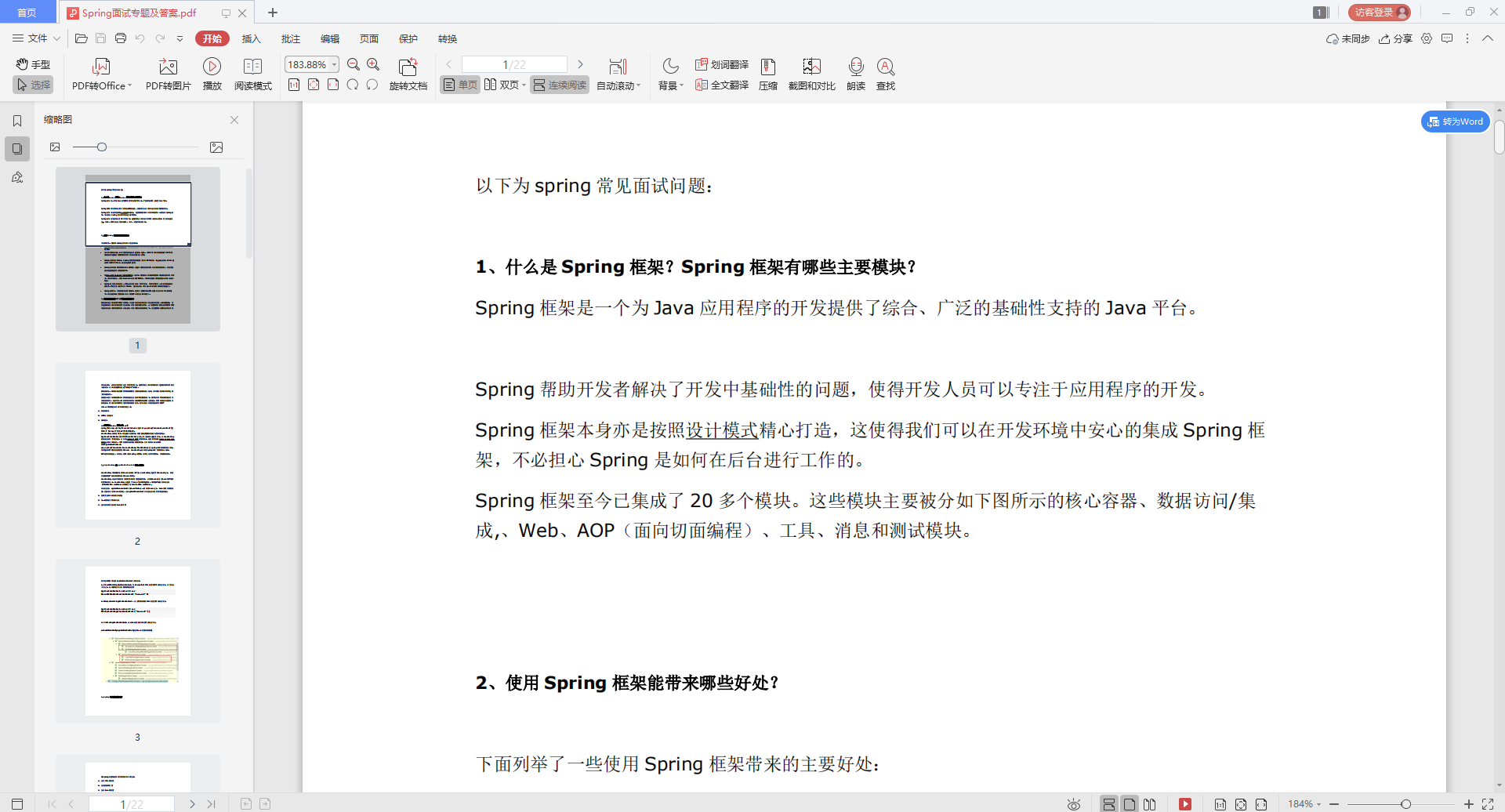Adjust the thumbnail size slider
Viewport: 1505px width, 812px height.
102,147
